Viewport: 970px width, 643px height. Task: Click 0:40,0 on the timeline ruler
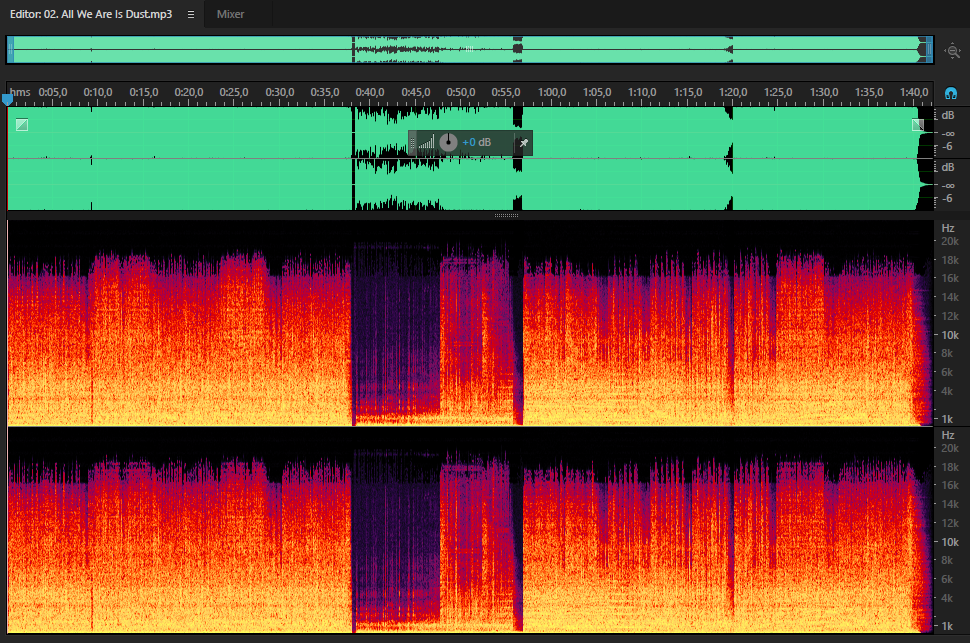[370, 92]
